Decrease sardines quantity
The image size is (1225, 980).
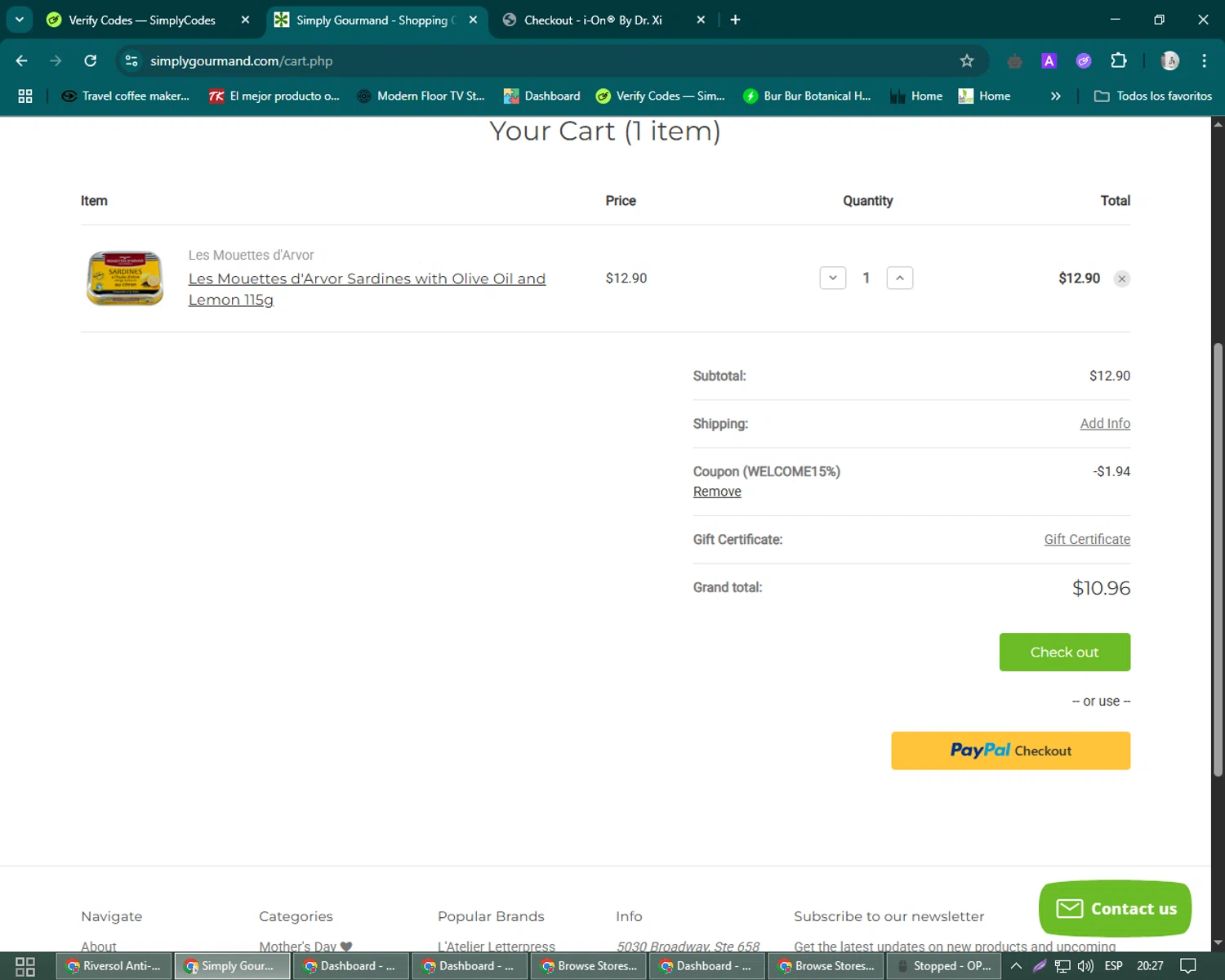pyautogui.click(x=833, y=278)
